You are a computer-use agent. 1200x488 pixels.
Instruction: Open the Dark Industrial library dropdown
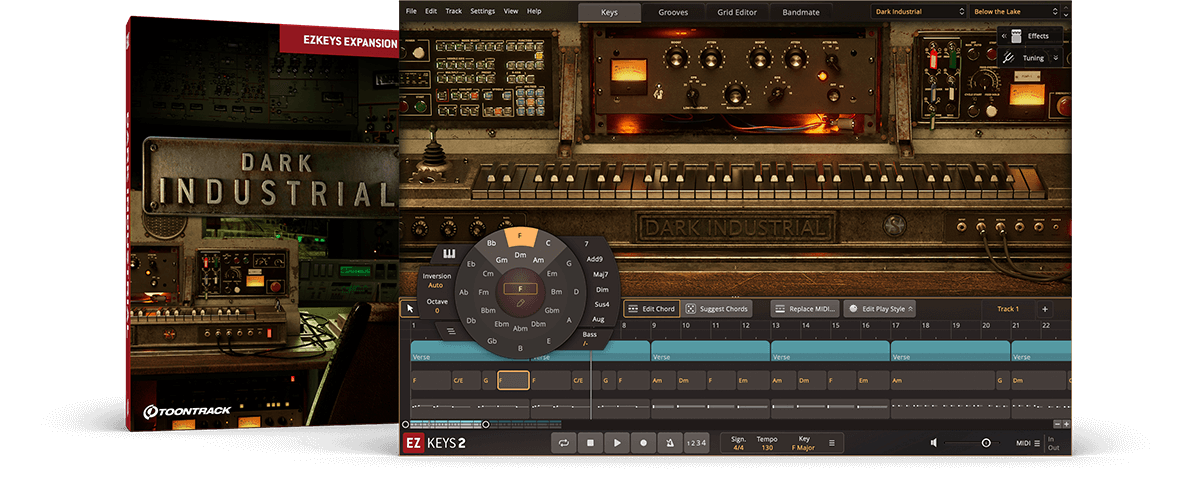[917, 12]
